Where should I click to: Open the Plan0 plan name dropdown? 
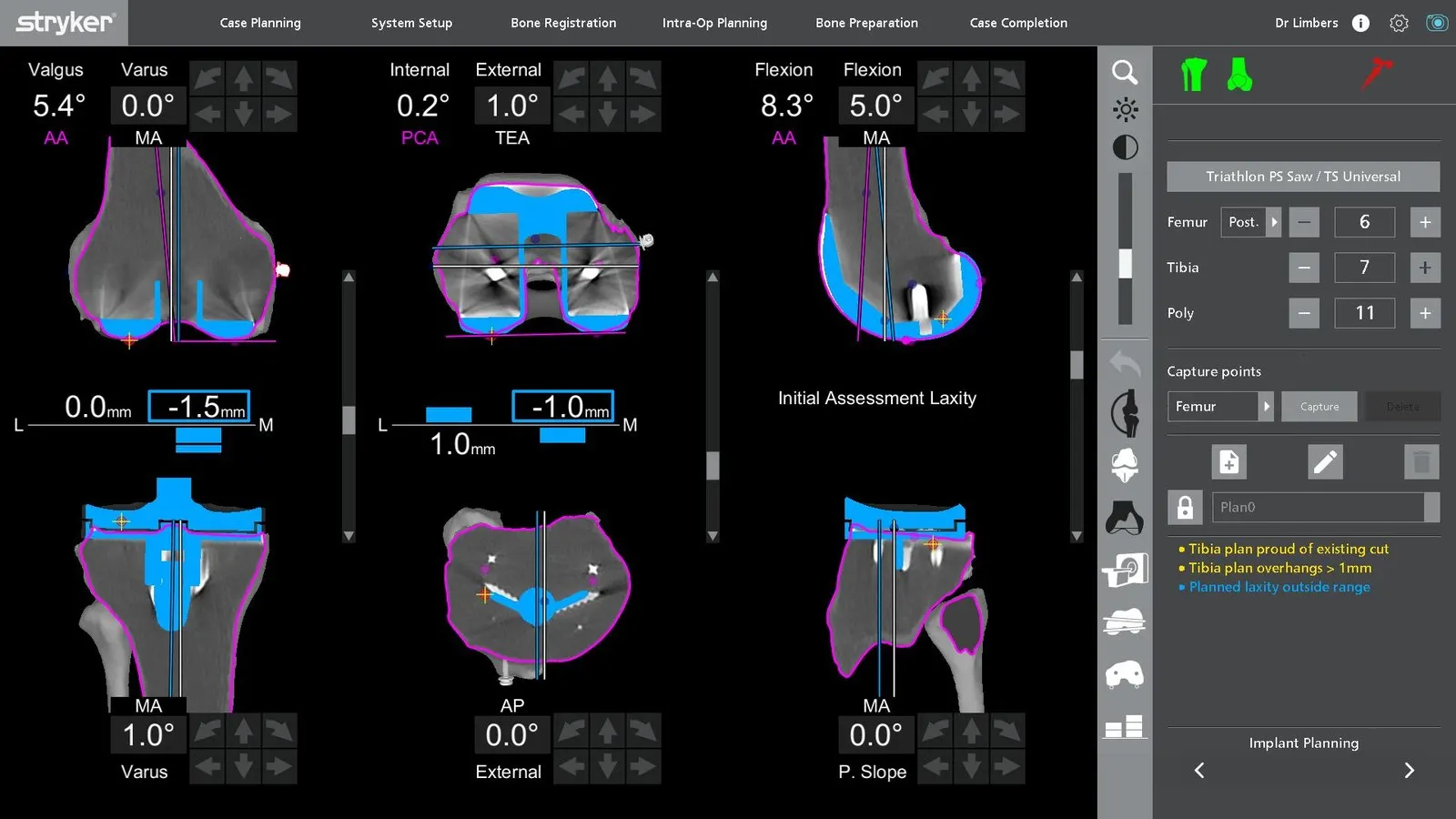tap(1326, 507)
